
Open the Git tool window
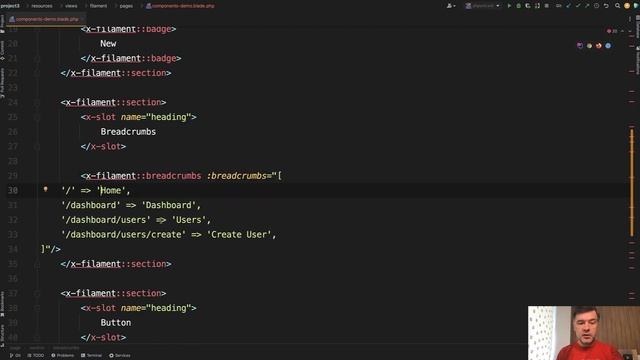15,356
